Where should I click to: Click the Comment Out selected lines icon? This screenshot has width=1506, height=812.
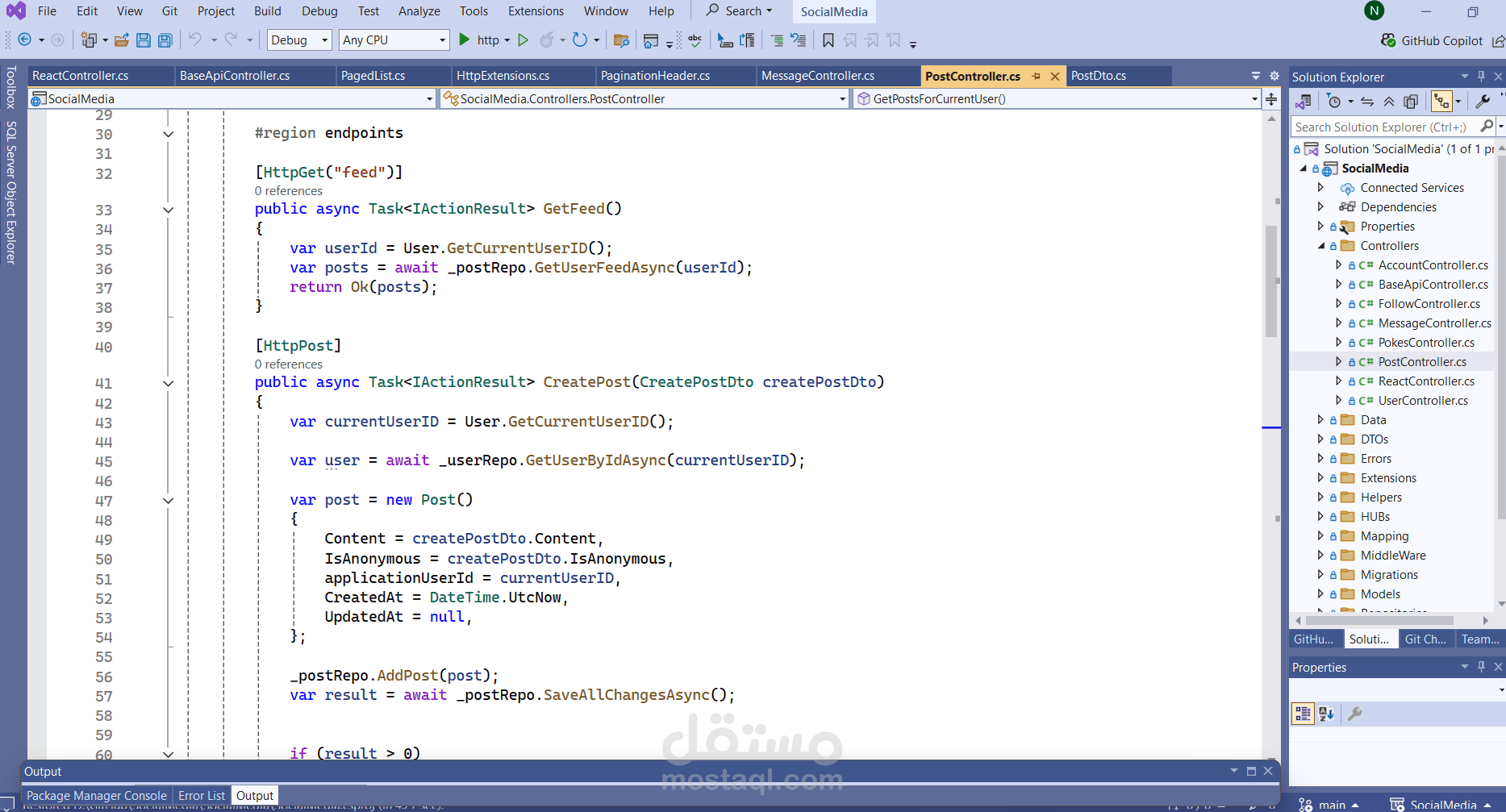[776, 40]
